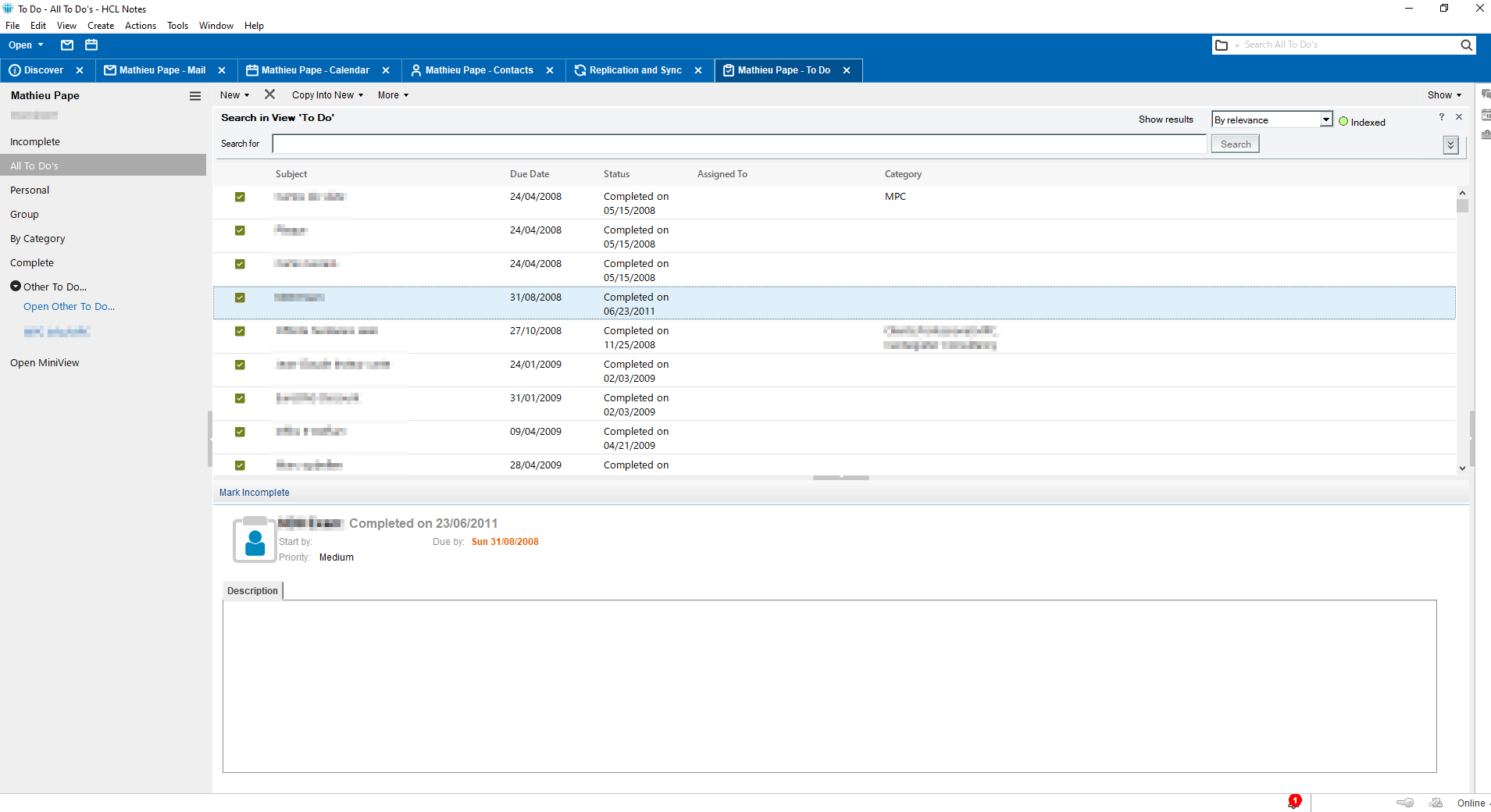Collapse the Other To Do... section
Viewport: 1491px width, 812px height.
(x=16, y=287)
